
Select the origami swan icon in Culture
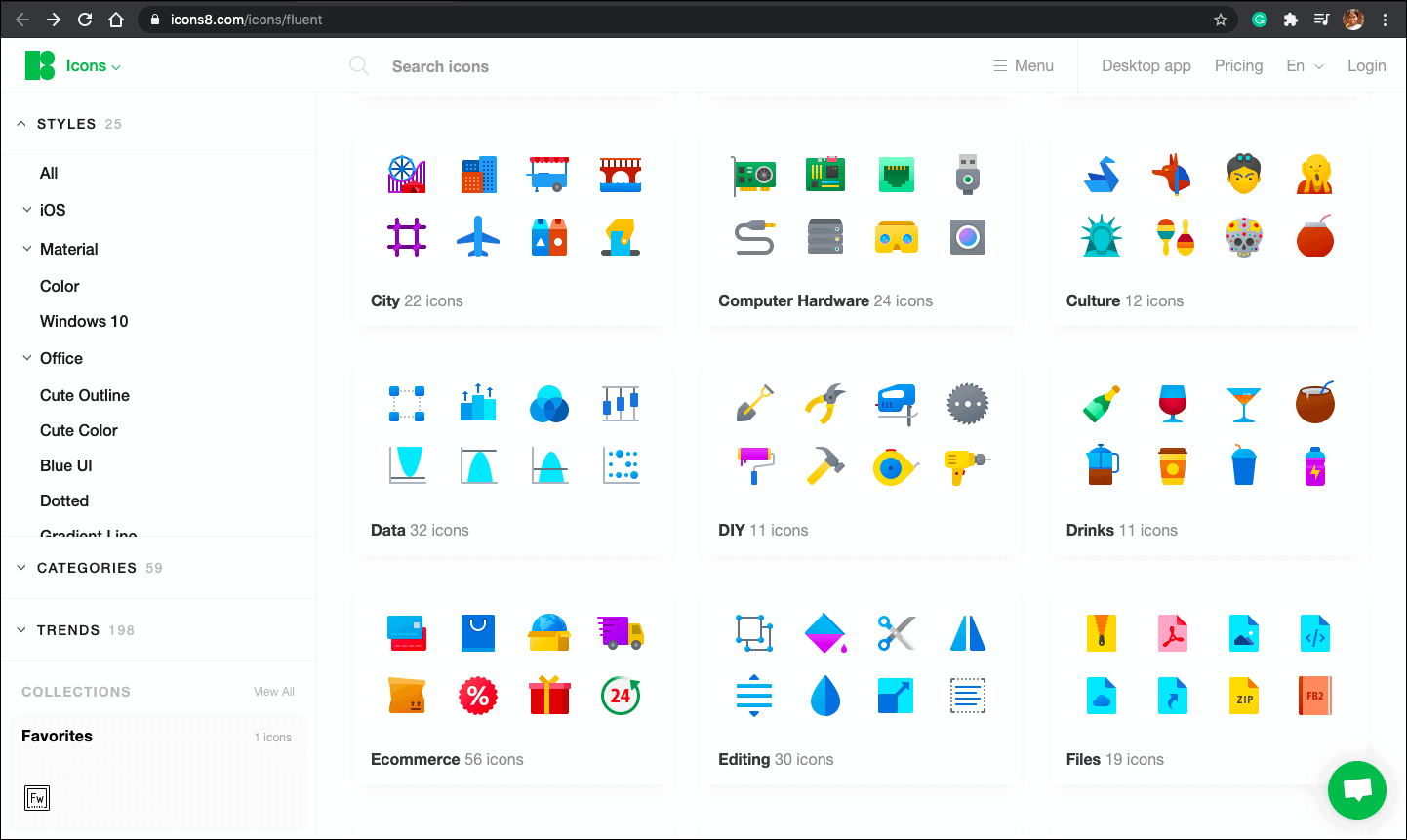1102,174
